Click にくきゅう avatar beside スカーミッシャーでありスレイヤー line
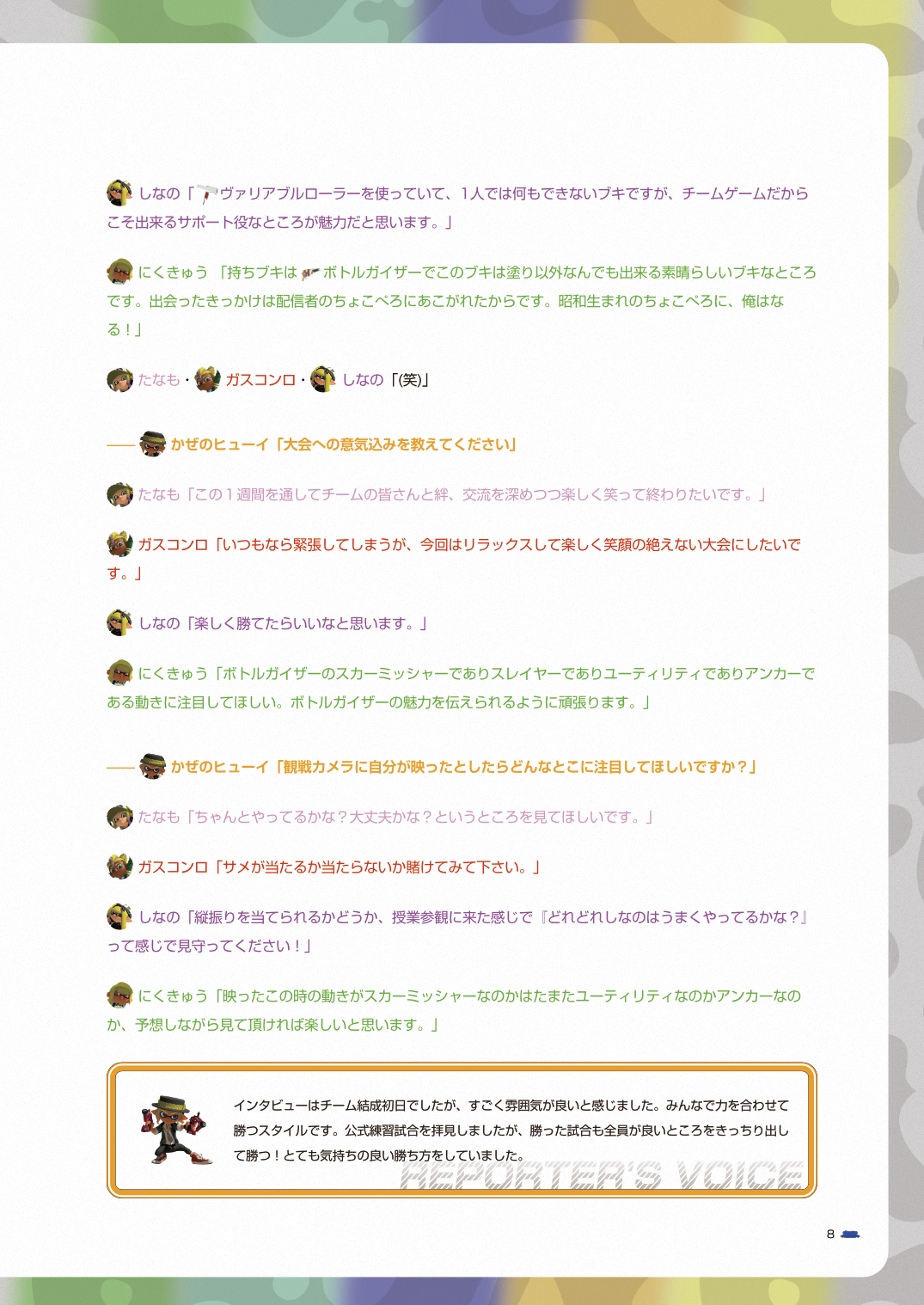924x1305 pixels. click(119, 673)
